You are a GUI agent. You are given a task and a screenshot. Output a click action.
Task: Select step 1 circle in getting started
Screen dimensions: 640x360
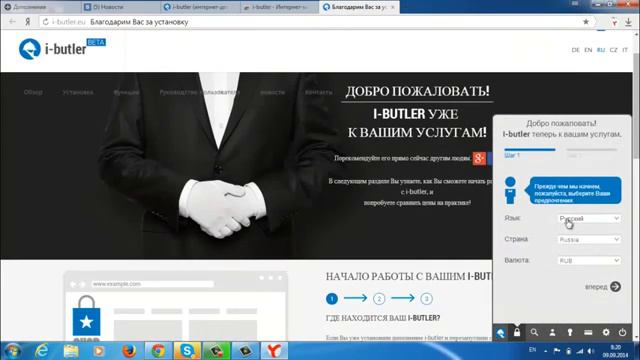[x=332, y=299]
